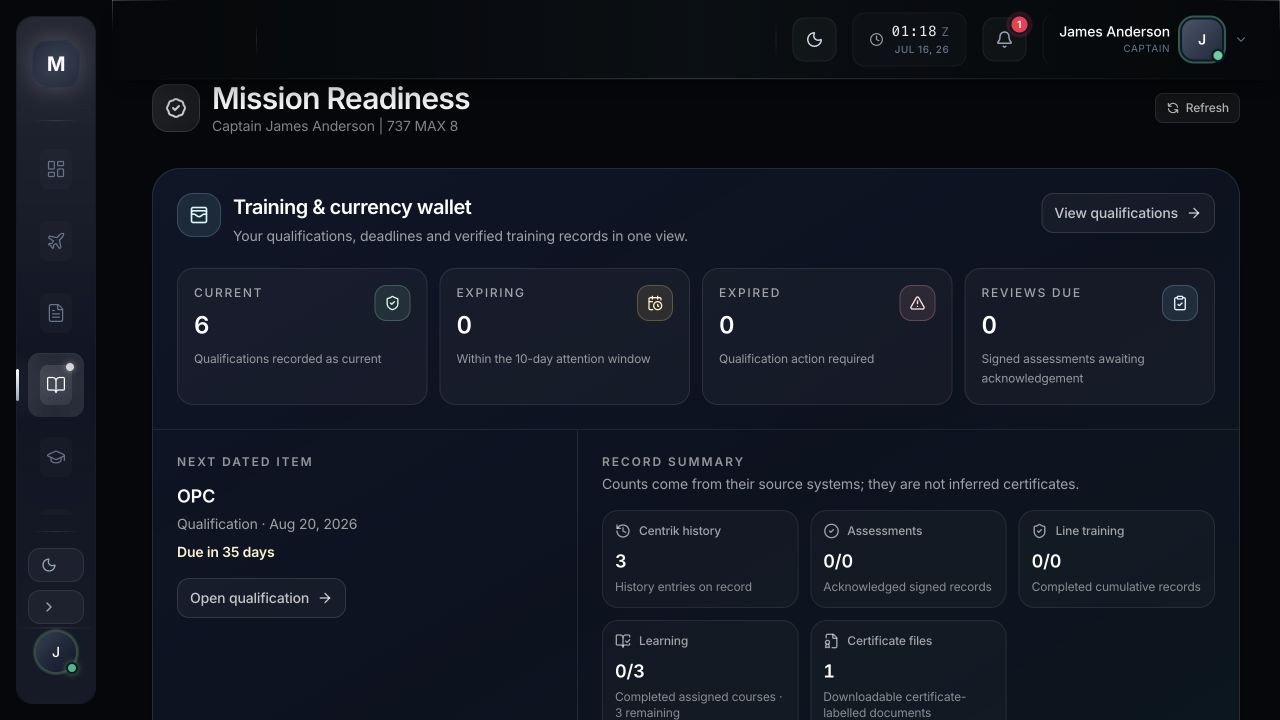The width and height of the screenshot is (1280, 720).
Task: Click 'Qualification · Aug 20, 2026' text
Action: pyautogui.click(x=267, y=524)
